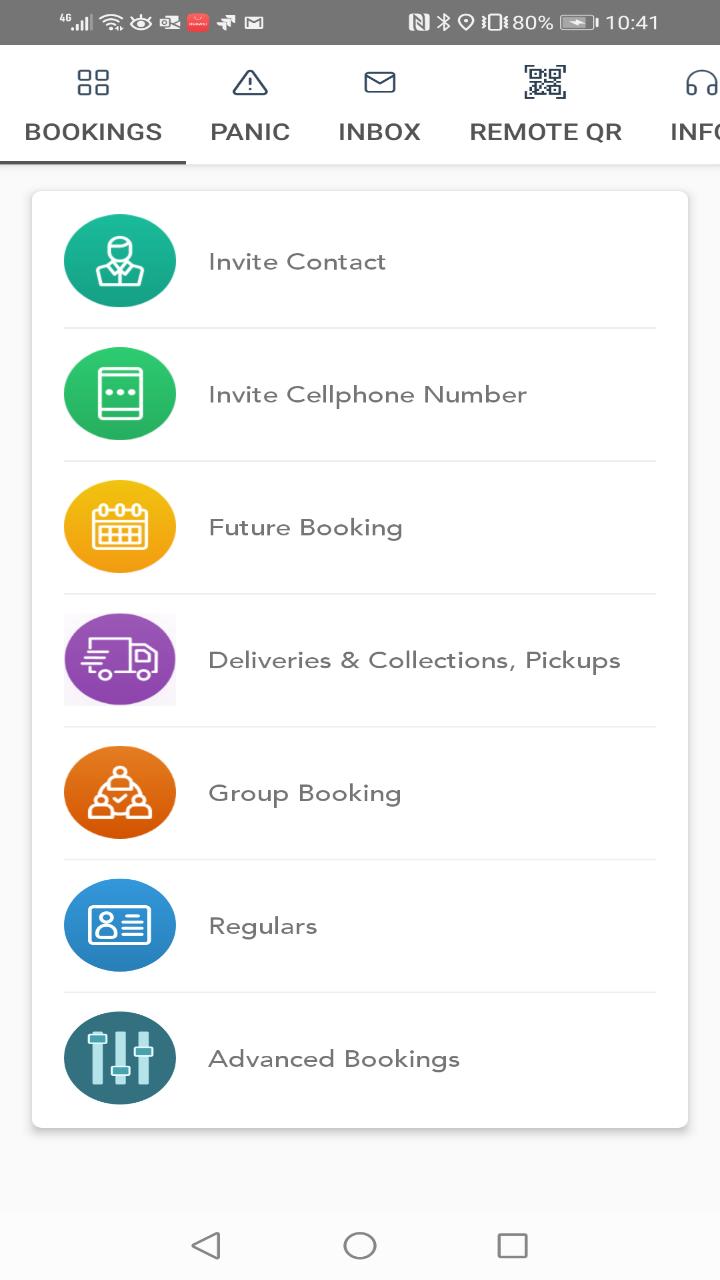Open Advanced Bookings text option
This screenshot has width=720, height=1280.
tap(334, 1059)
